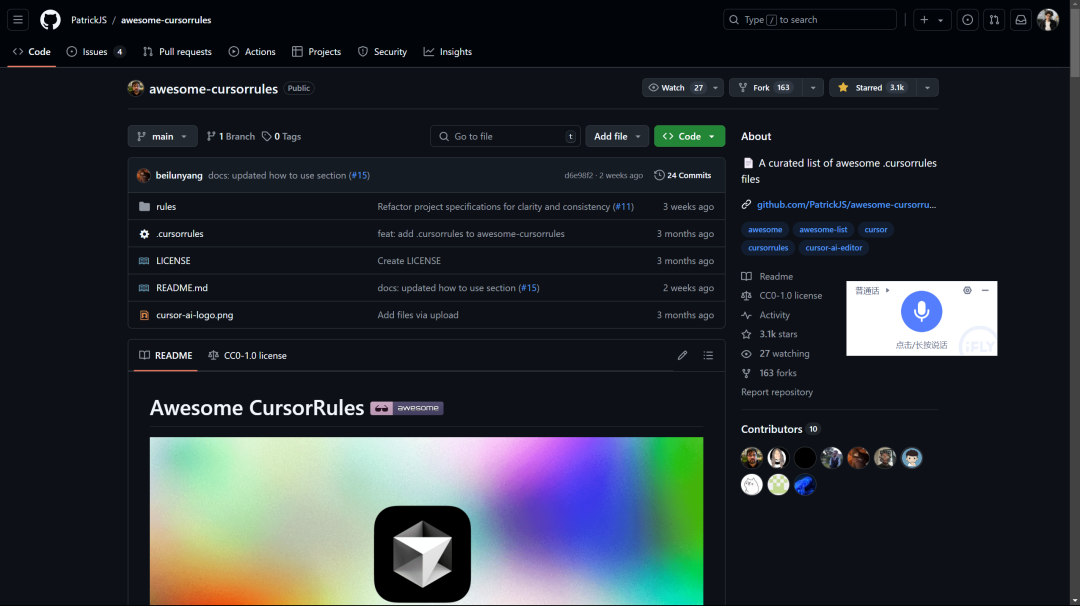Viewport: 1080px width, 606px height.
Task: Open the notifications inbox icon
Action: 1021,20
